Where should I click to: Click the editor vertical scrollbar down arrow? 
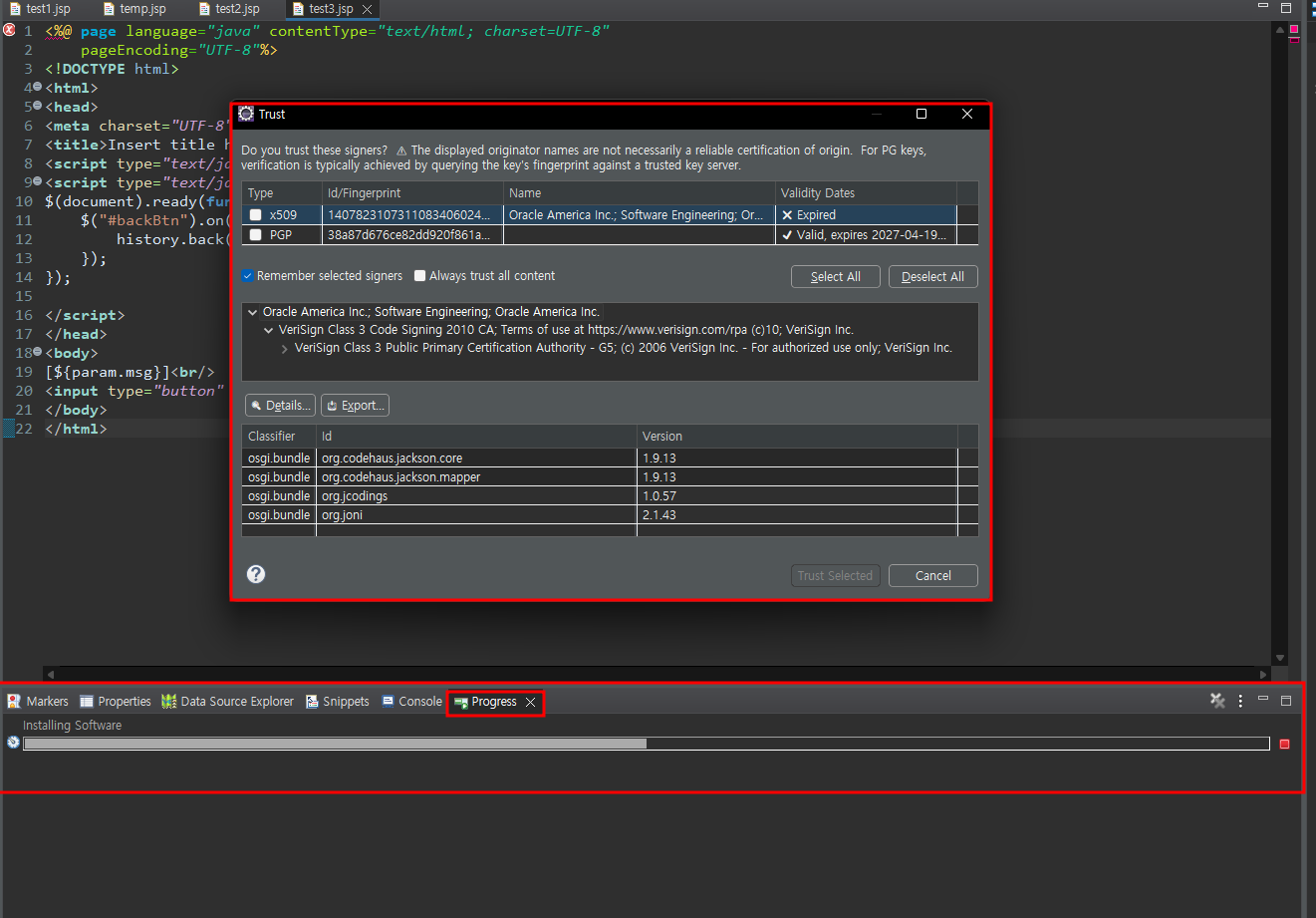1280,659
